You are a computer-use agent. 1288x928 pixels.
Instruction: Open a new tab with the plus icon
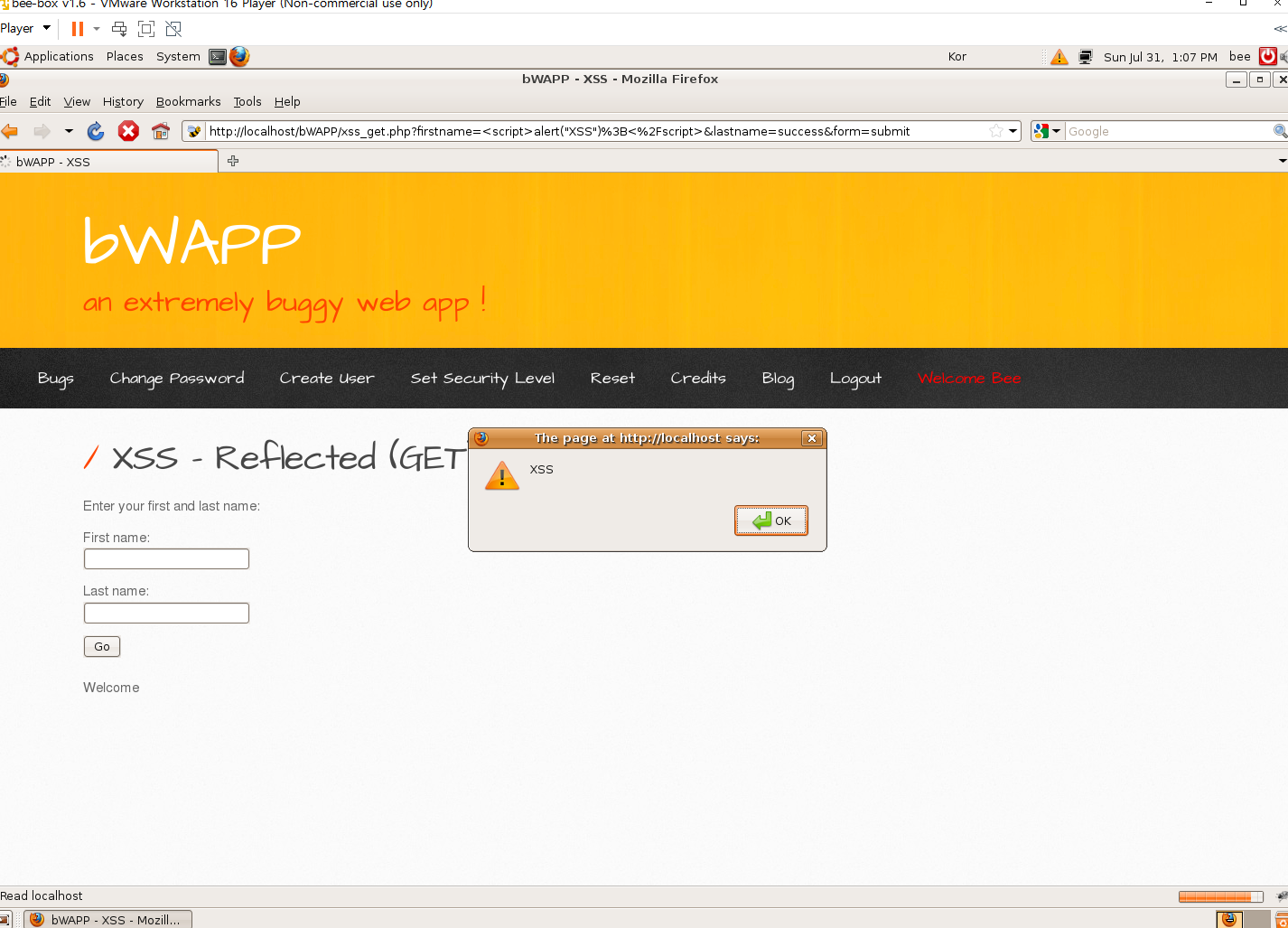(233, 161)
